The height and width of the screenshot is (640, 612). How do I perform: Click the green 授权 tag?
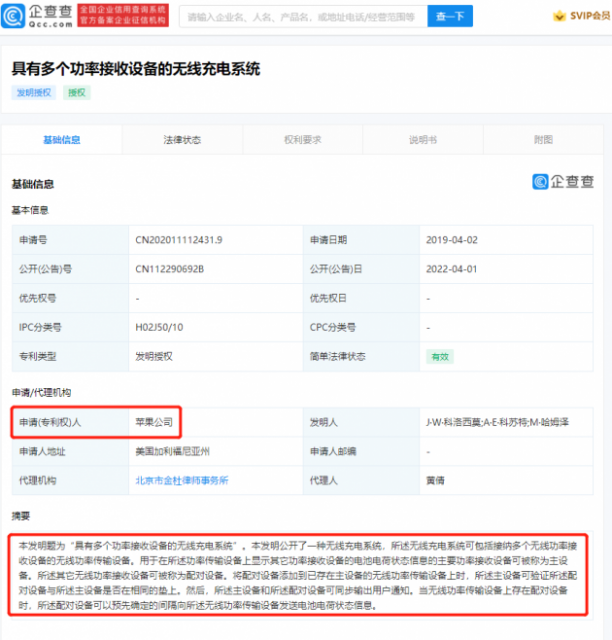tap(77, 93)
